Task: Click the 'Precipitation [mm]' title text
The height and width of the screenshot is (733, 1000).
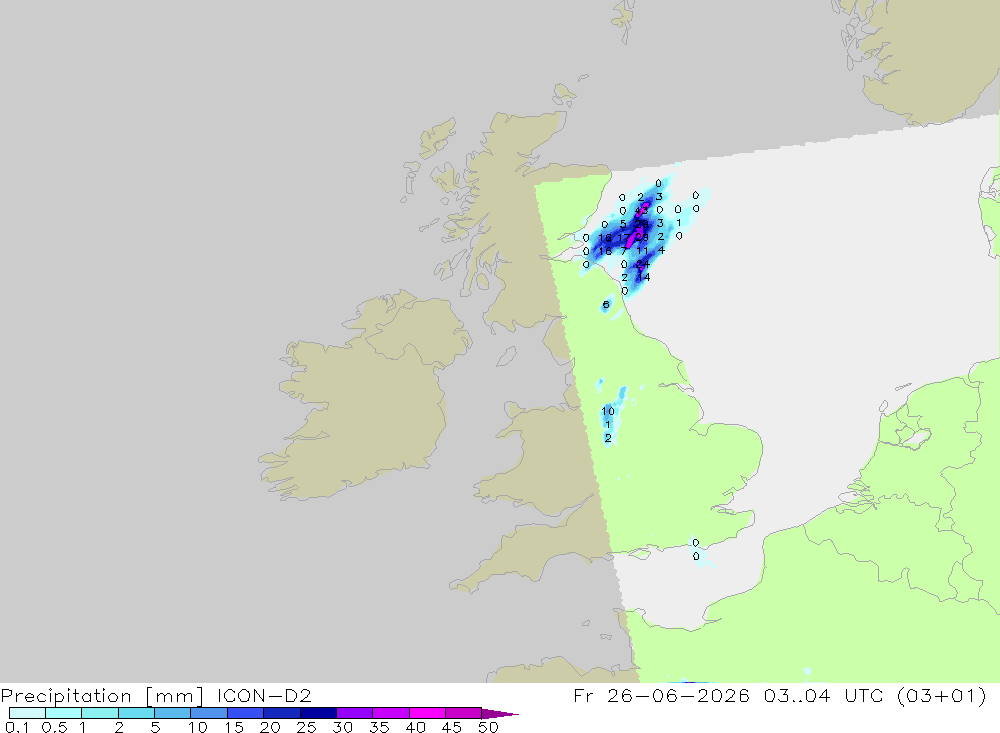Action: pyautogui.click(x=102, y=696)
